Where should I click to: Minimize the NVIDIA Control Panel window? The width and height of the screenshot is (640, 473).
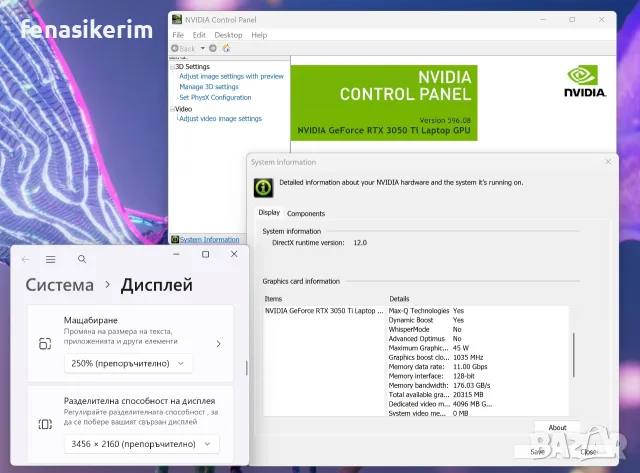tap(543, 20)
